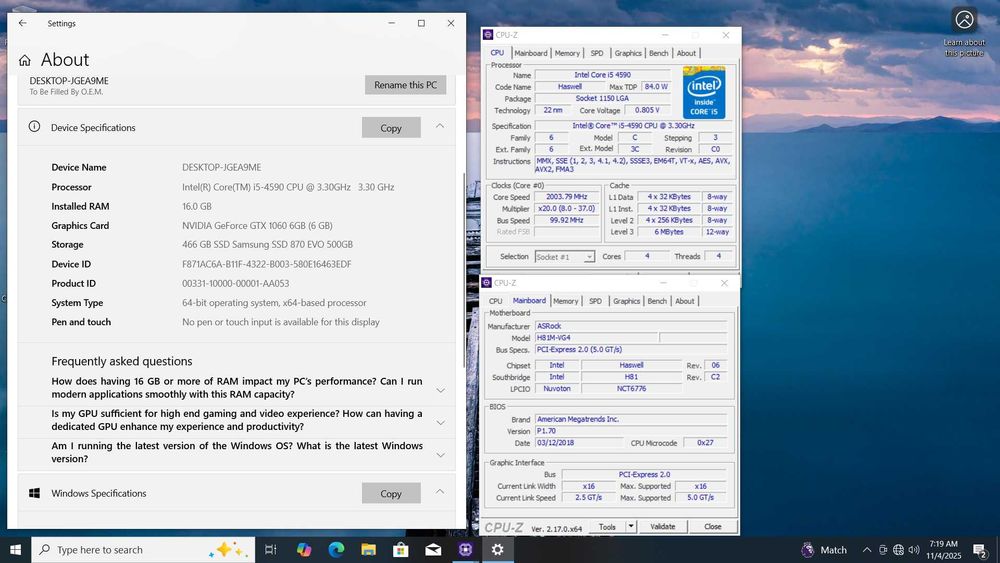This screenshot has width=1000, height=563.
Task: Switch to CPU-Z via its taskbar icon
Action: pos(466,550)
